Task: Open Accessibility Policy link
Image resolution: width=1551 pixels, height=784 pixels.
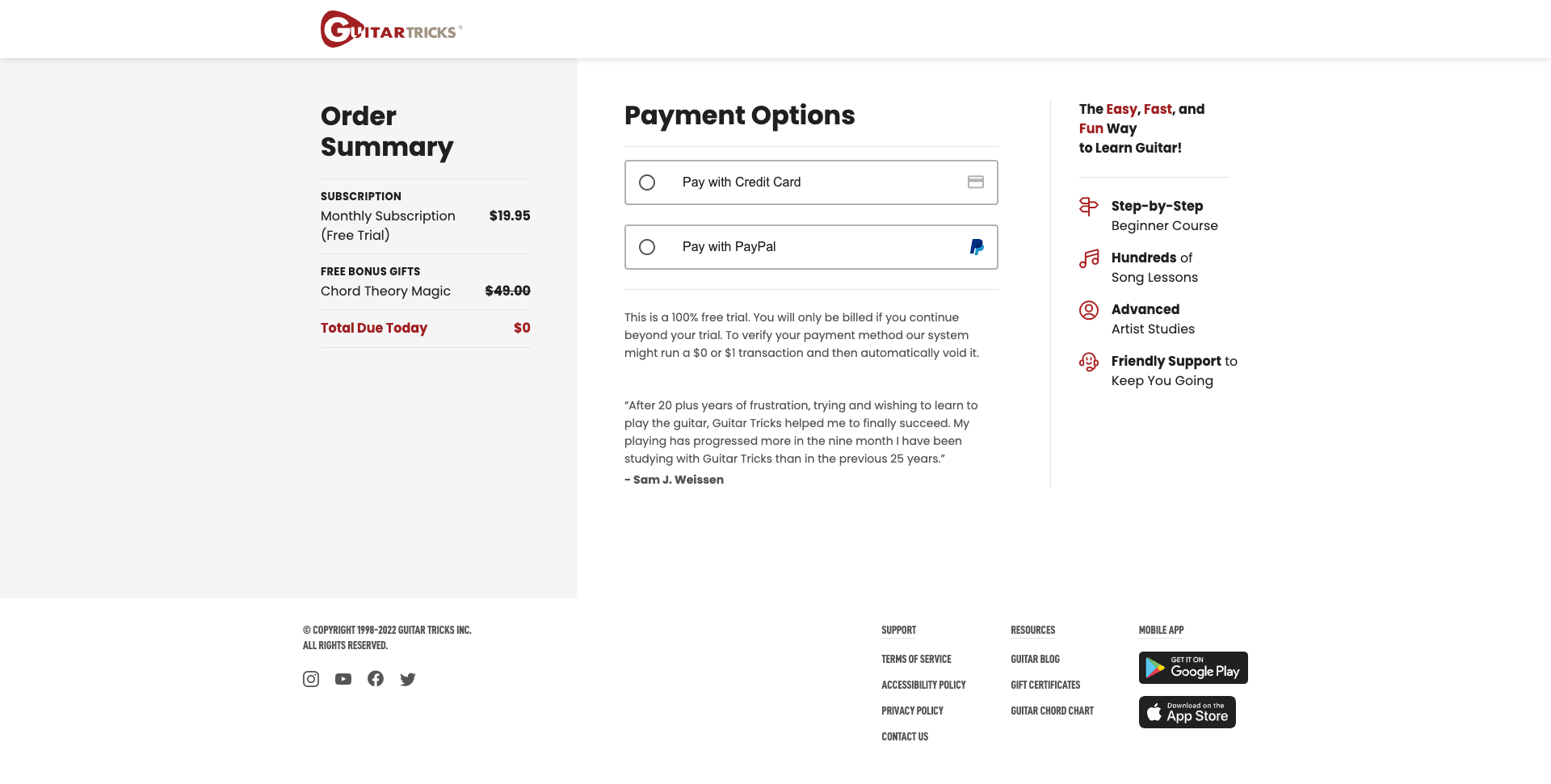Action: point(923,685)
